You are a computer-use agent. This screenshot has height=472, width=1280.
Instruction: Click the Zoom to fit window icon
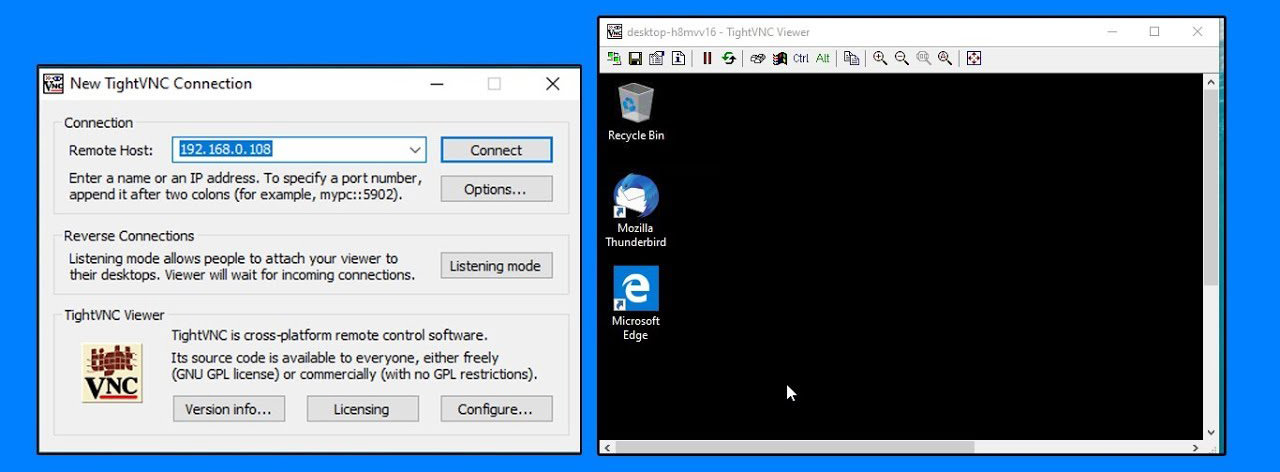point(945,59)
